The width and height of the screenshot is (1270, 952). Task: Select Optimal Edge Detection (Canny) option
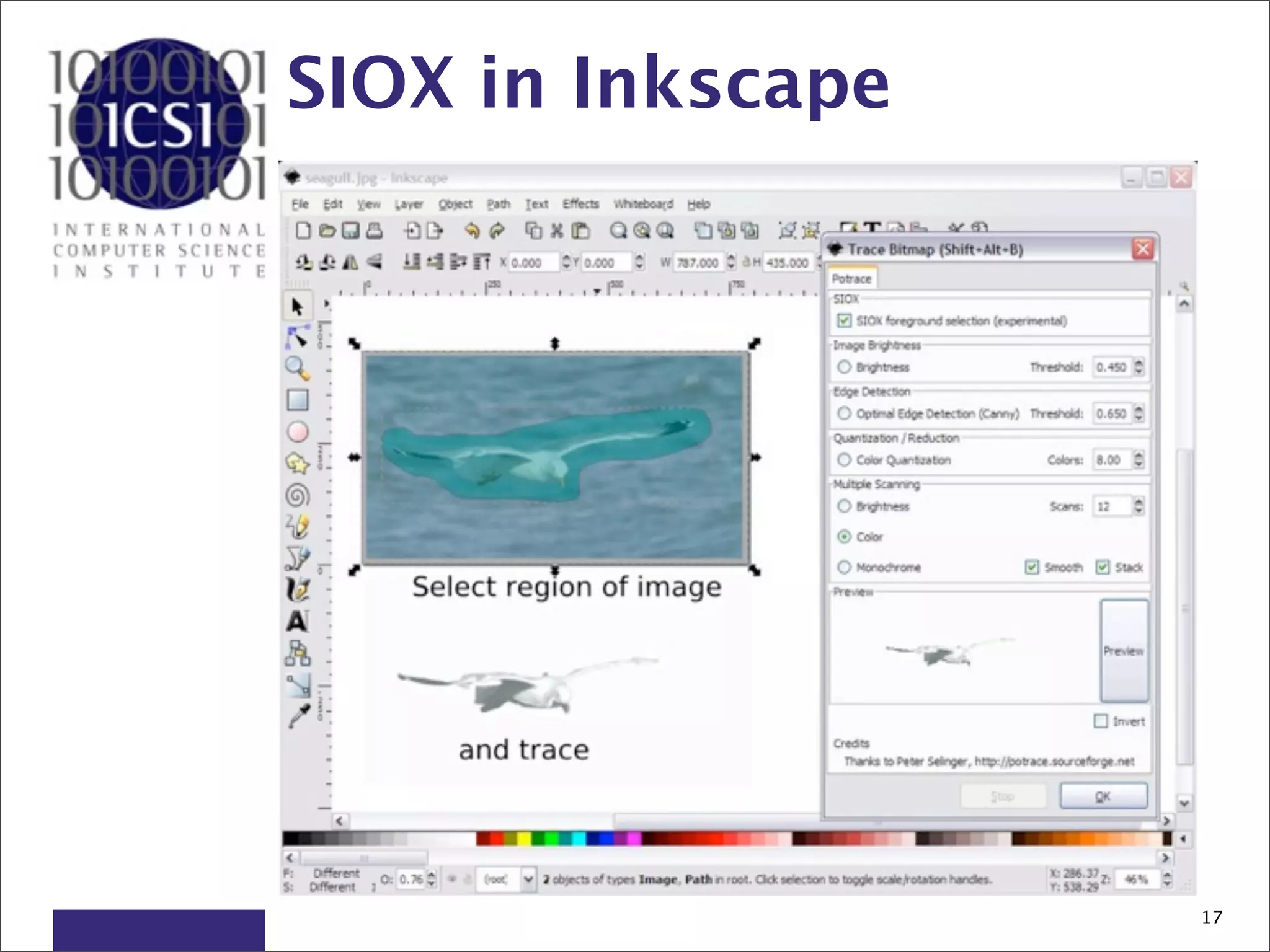coord(844,413)
